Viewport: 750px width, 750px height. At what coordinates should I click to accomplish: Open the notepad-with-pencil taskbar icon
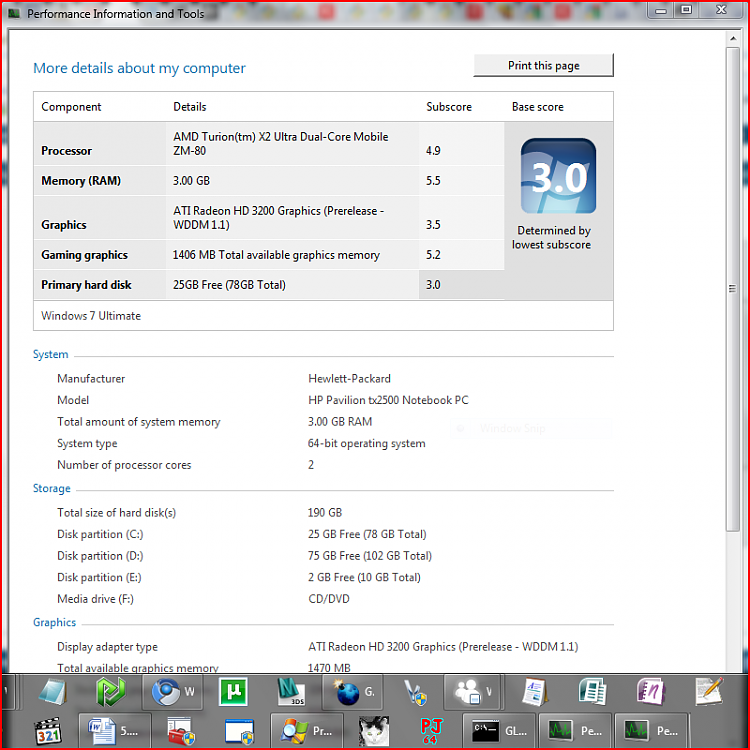pyautogui.click(x=709, y=692)
